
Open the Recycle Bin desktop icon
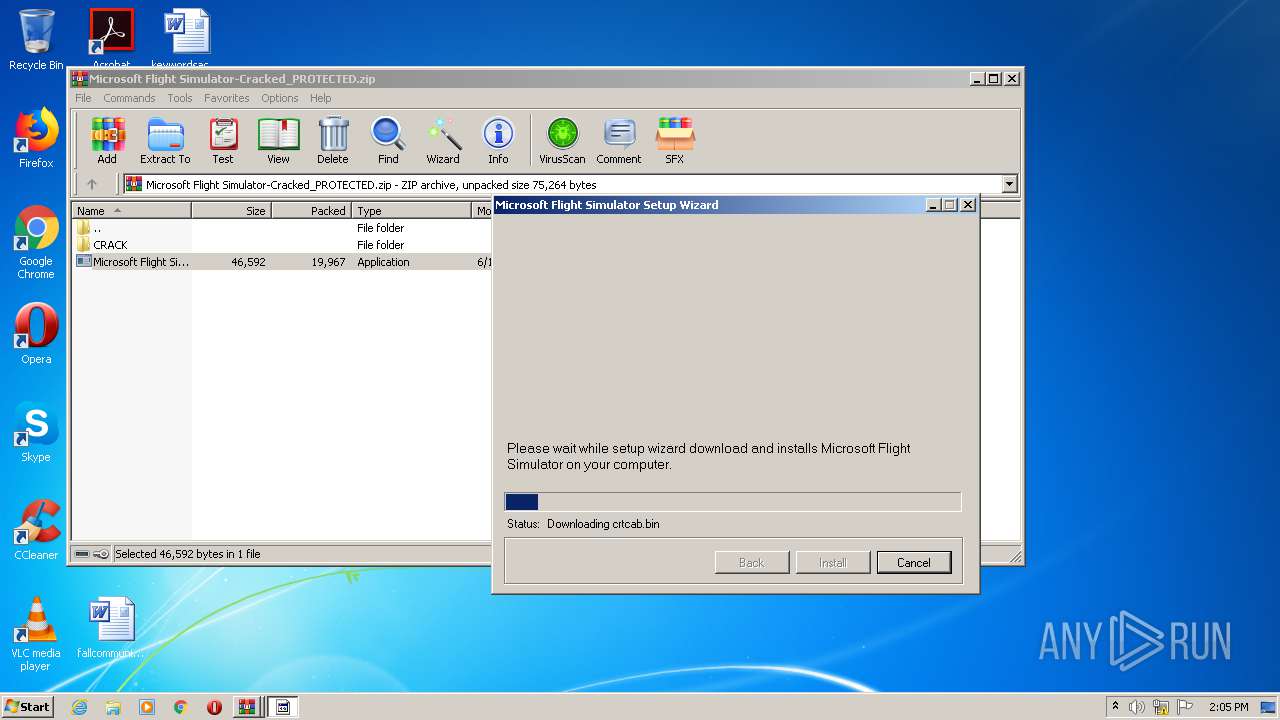click(x=36, y=40)
